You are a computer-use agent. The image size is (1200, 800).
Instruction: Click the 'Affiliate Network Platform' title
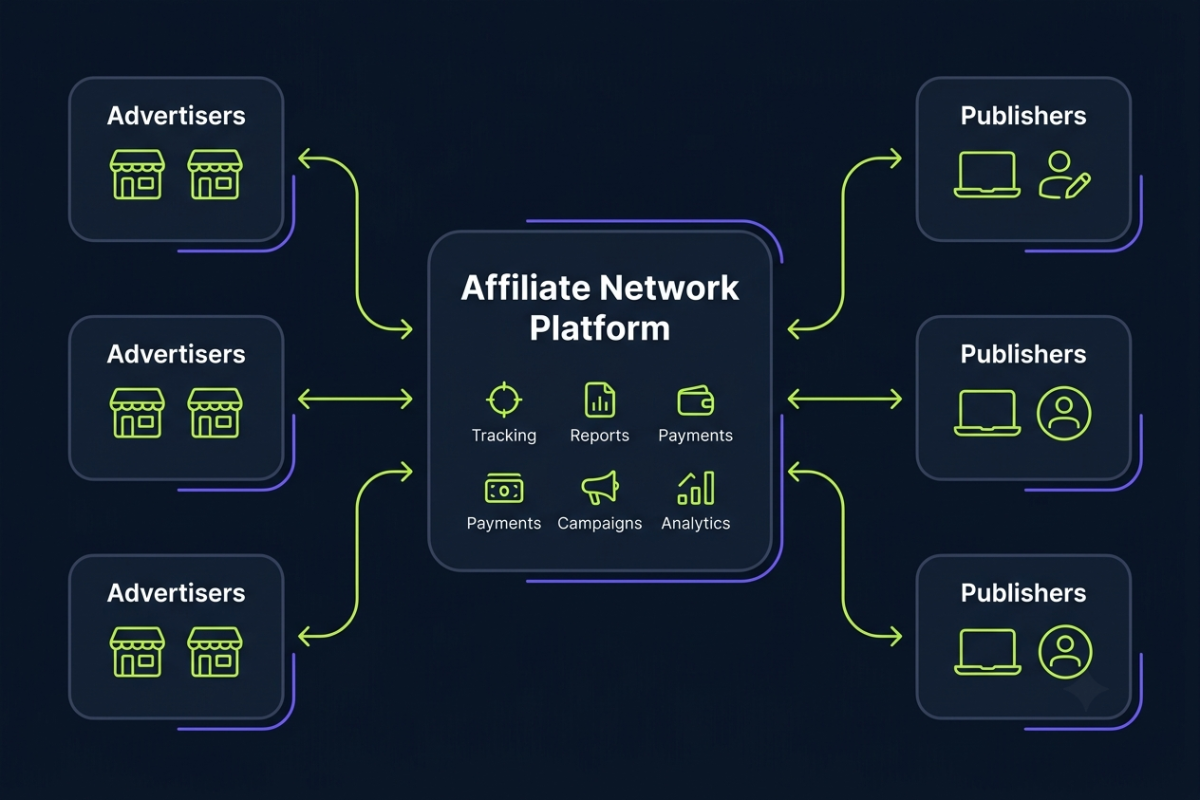tap(600, 308)
